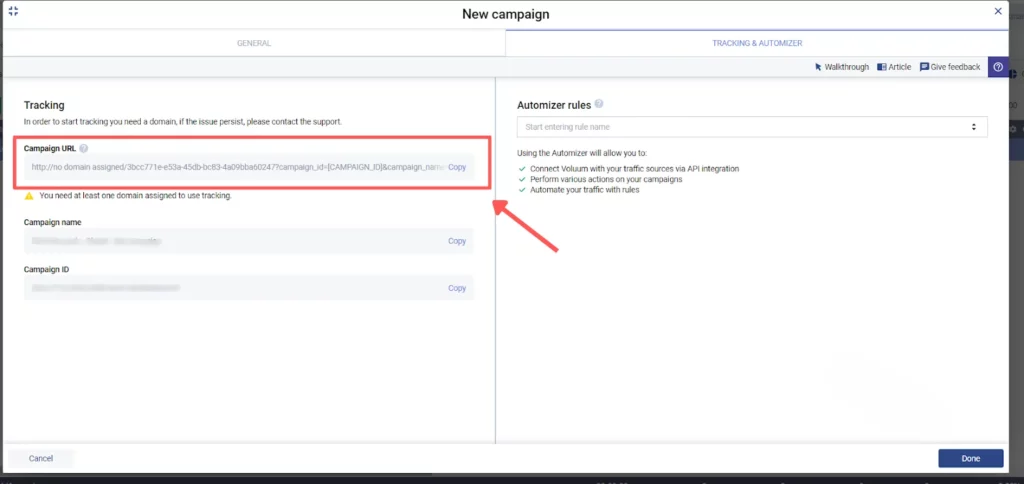Click the Article book icon
1024x484 pixels.
click(882, 67)
